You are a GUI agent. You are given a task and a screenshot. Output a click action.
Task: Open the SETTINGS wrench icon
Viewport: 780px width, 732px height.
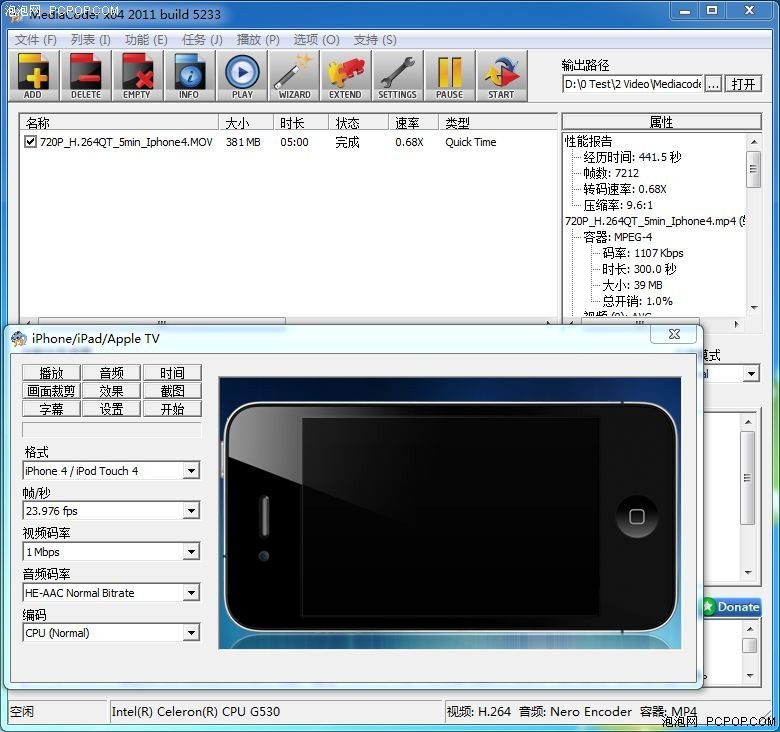[397, 76]
